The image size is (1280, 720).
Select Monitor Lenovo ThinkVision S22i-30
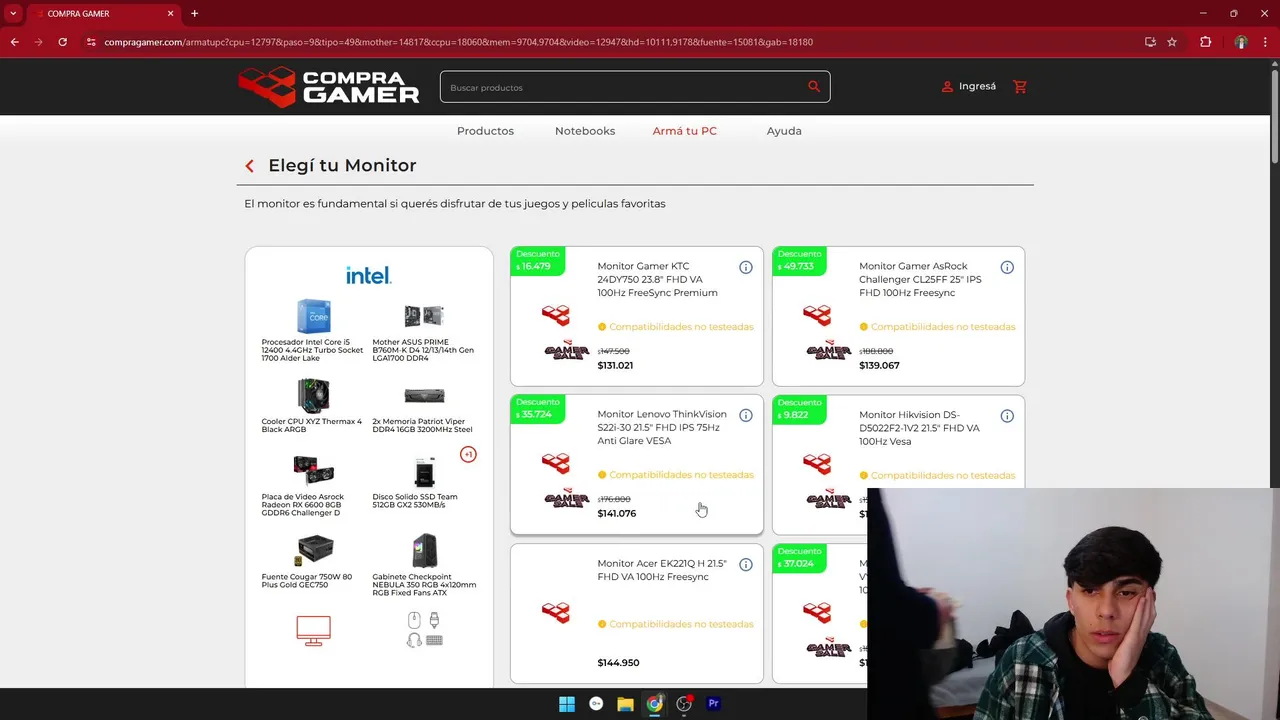pos(662,428)
